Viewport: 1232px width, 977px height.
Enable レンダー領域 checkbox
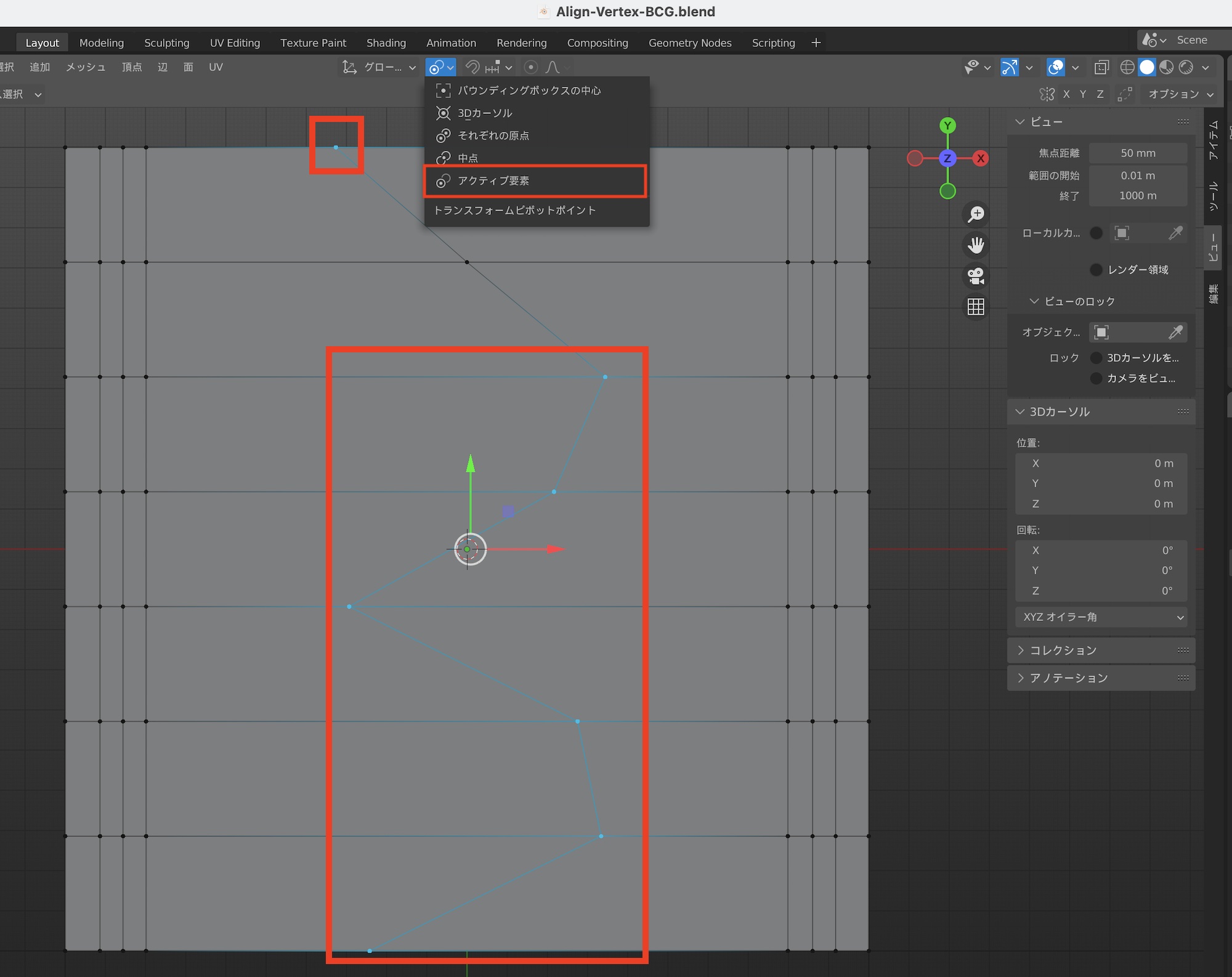point(1096,270)
